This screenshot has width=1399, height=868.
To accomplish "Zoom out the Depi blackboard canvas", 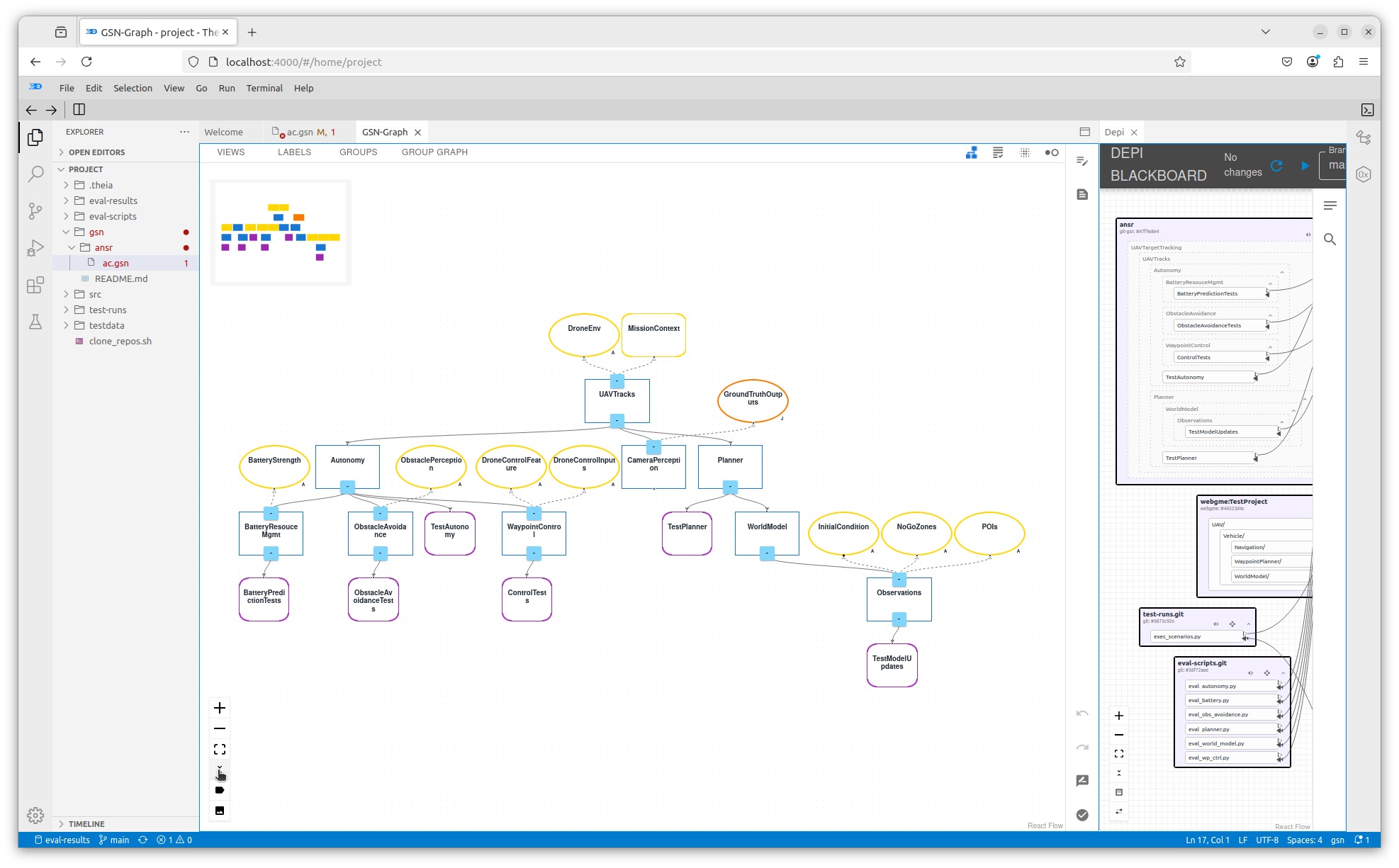I will pyautogui.click(x=1119, y=735).
